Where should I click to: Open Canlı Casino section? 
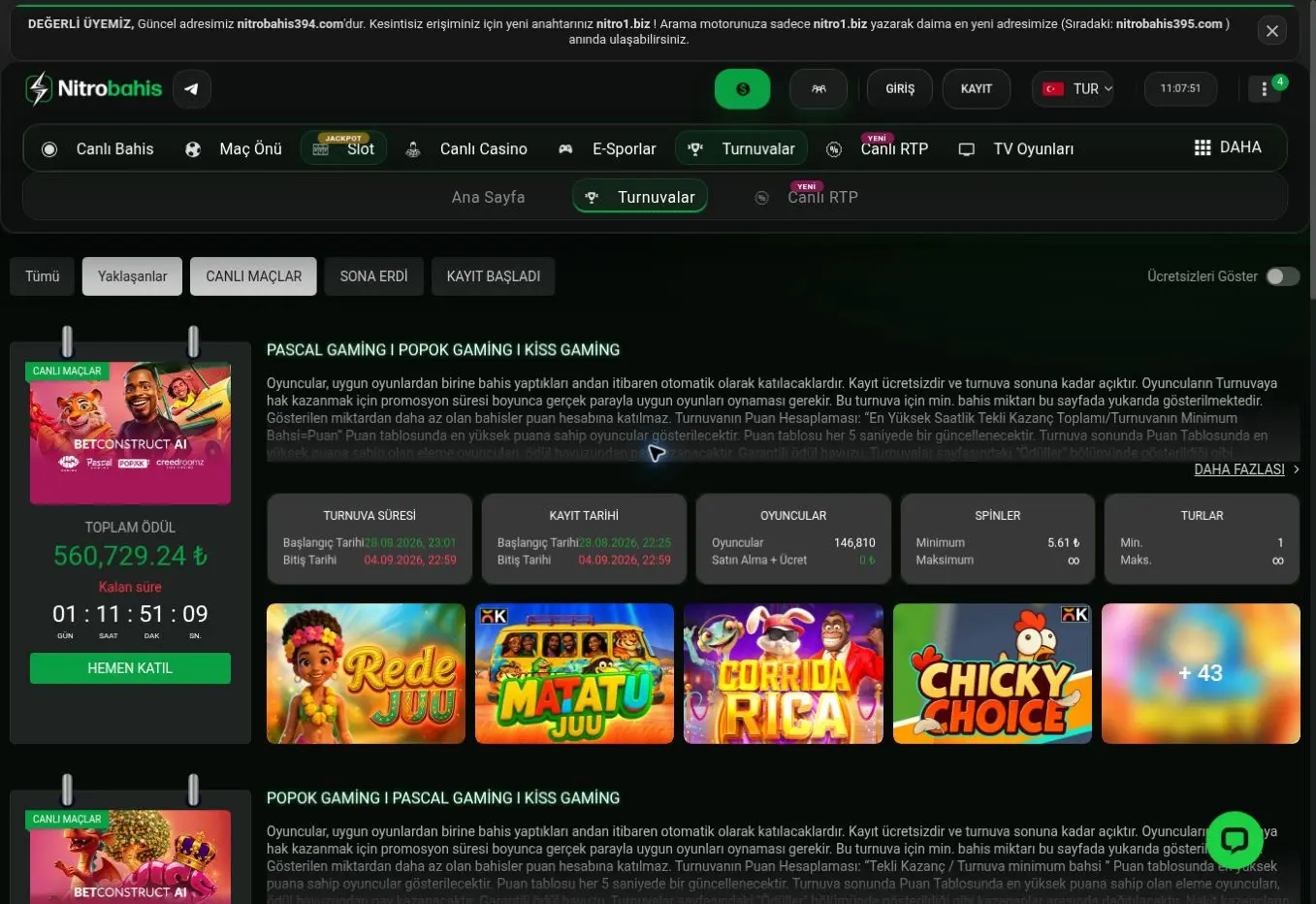point(466,149)
